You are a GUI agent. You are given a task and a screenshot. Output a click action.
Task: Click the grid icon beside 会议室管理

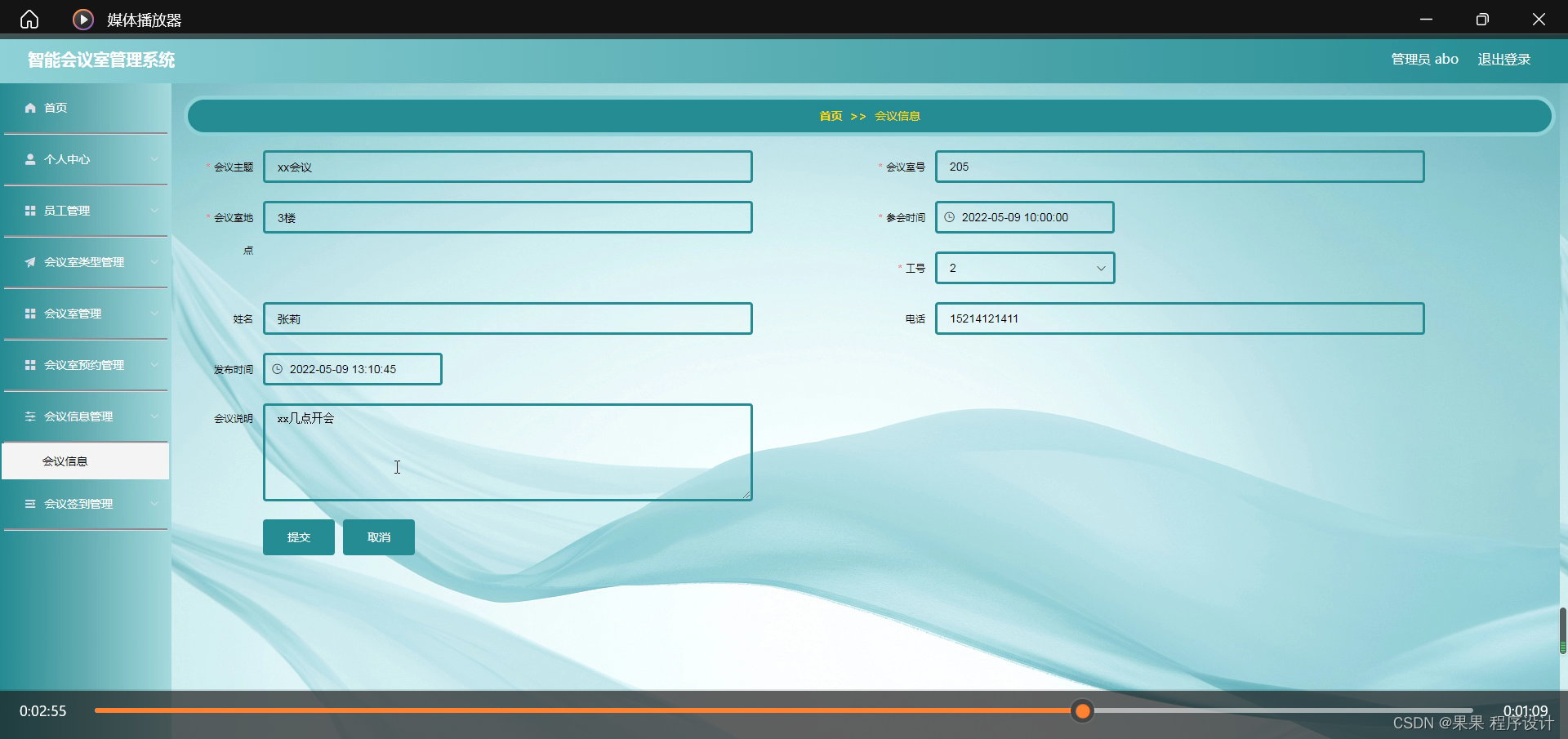30,314
